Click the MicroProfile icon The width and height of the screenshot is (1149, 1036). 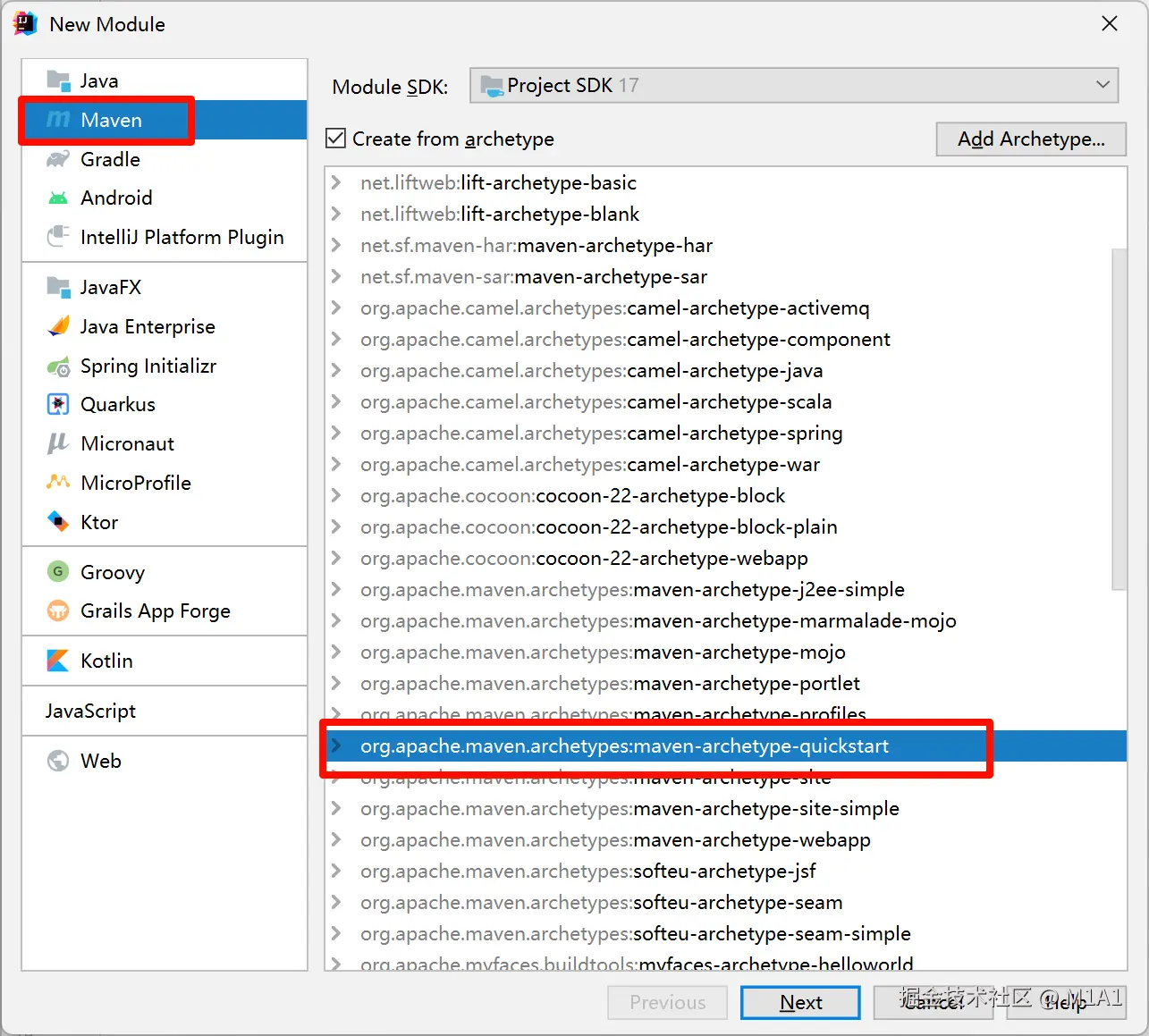click(58, 483)
